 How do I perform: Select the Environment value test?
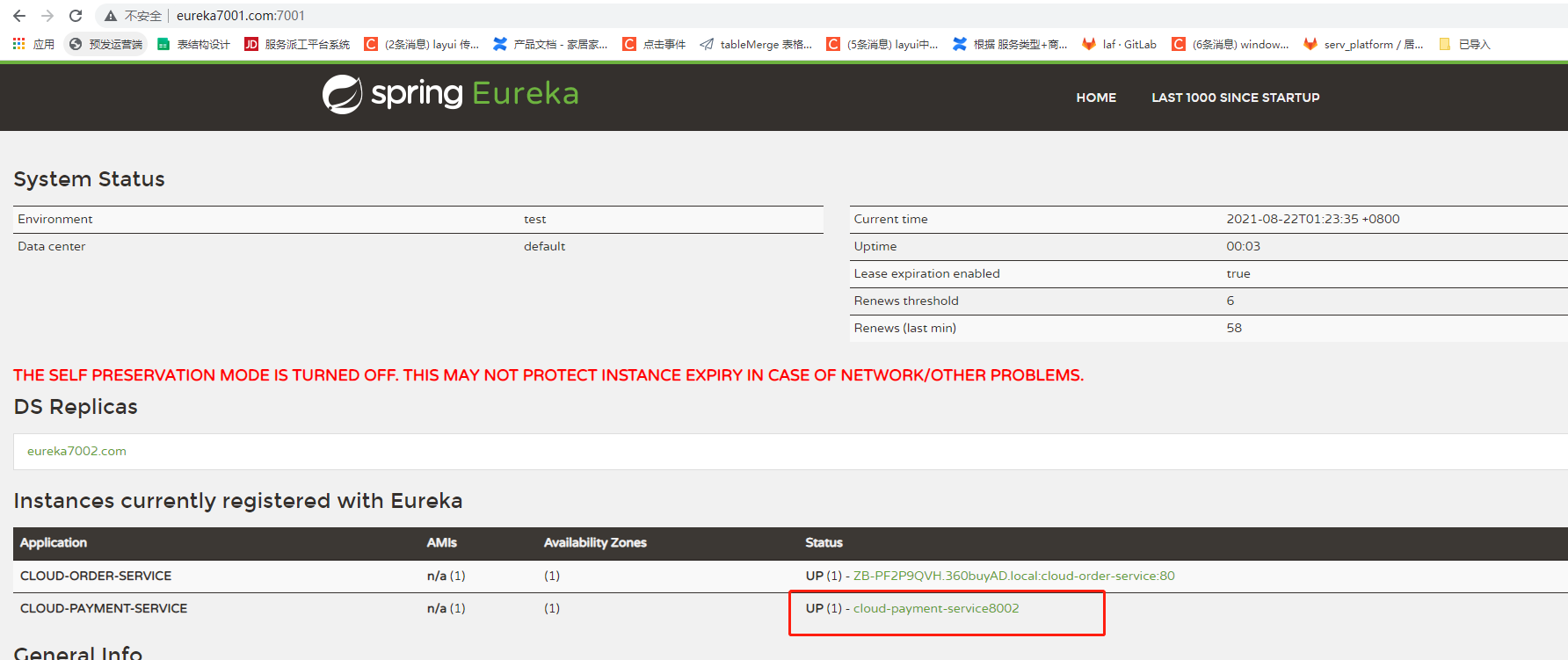coord(535,219)
